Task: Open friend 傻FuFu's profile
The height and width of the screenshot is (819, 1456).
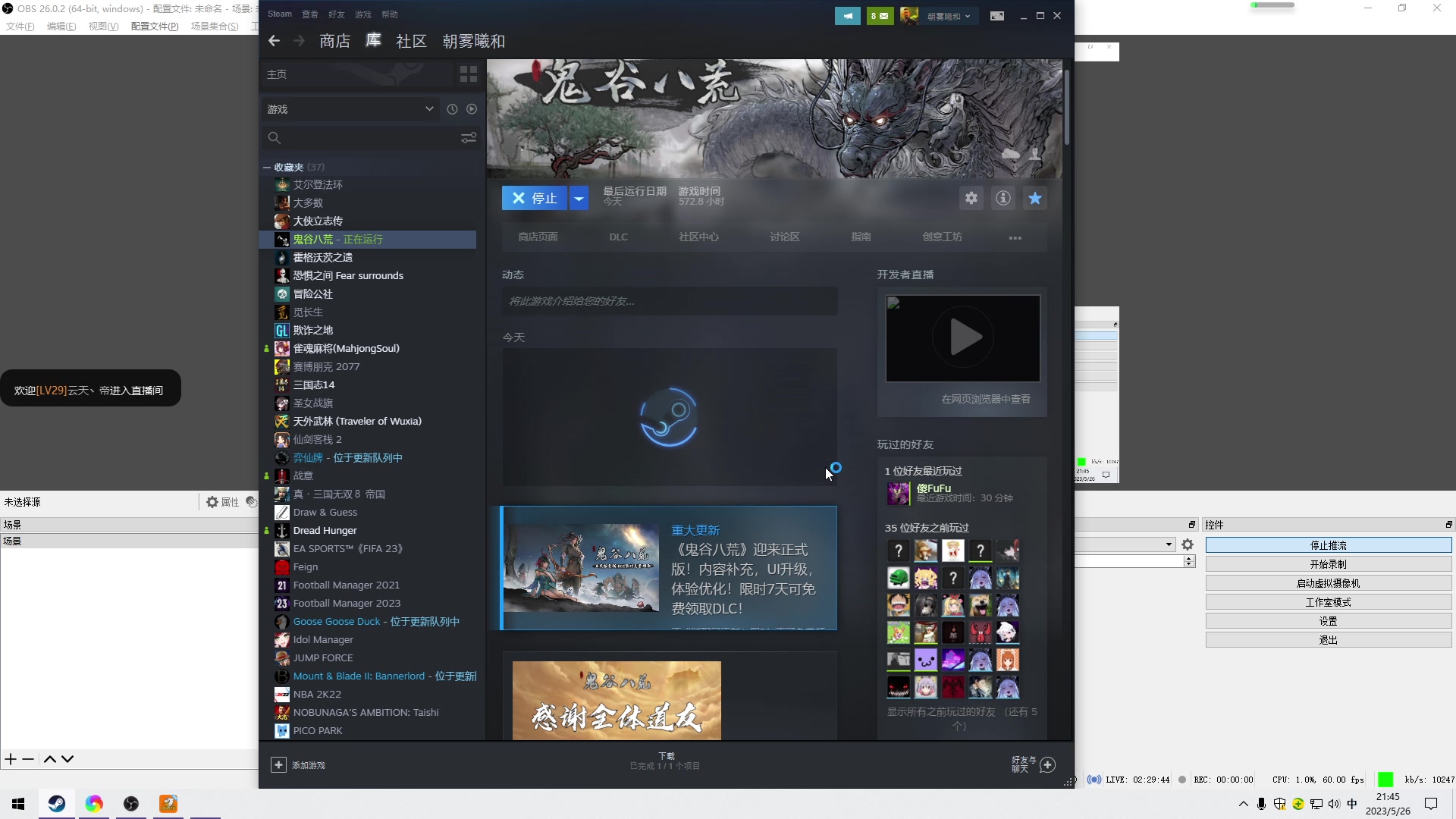Action: 934,488
